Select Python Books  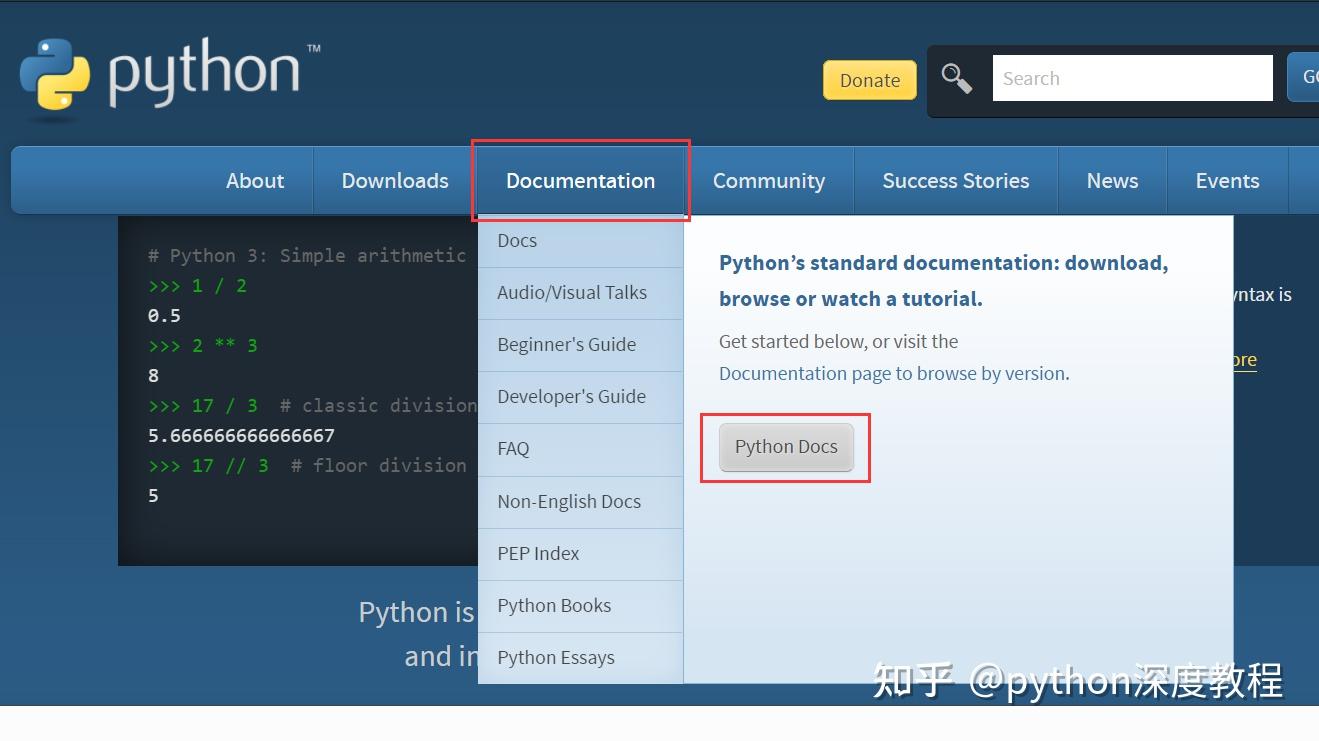[x=554, y=605]
